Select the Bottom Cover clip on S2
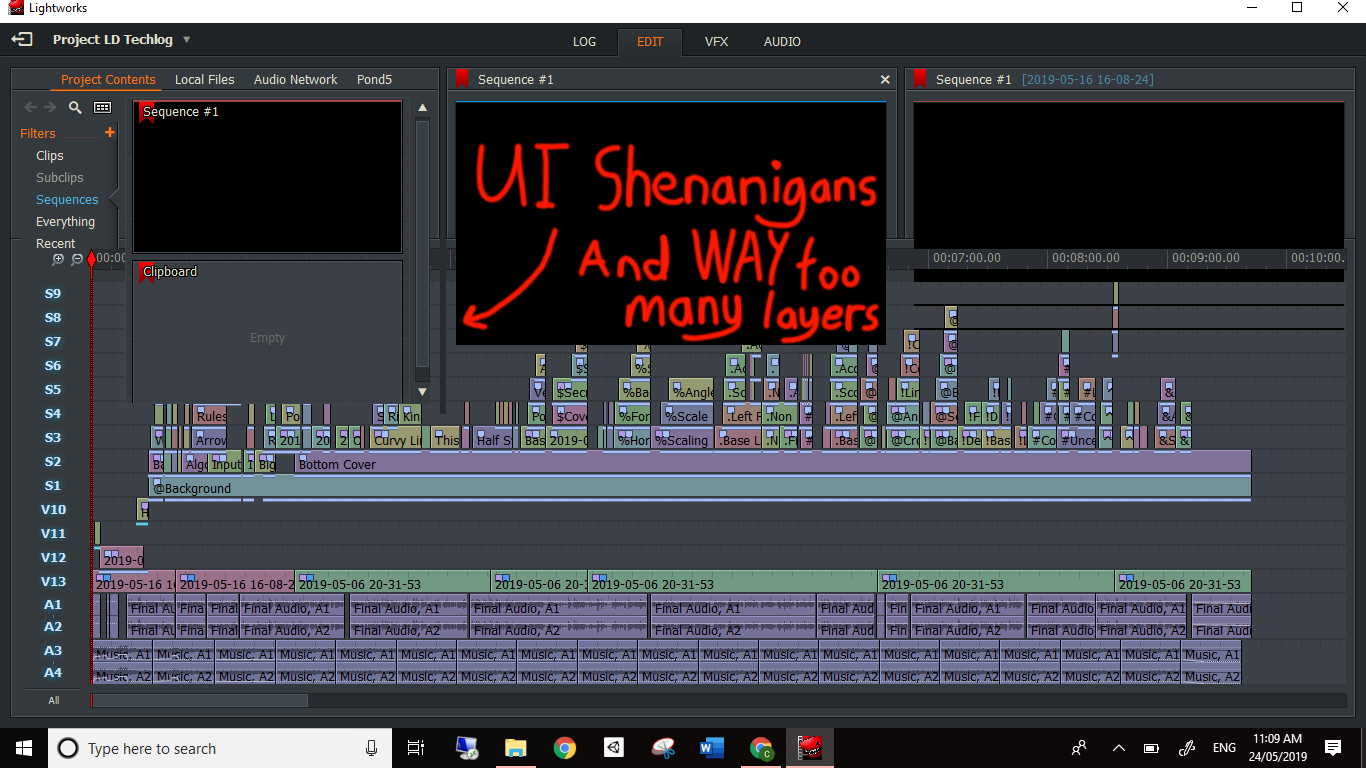 tap(773, 464)
